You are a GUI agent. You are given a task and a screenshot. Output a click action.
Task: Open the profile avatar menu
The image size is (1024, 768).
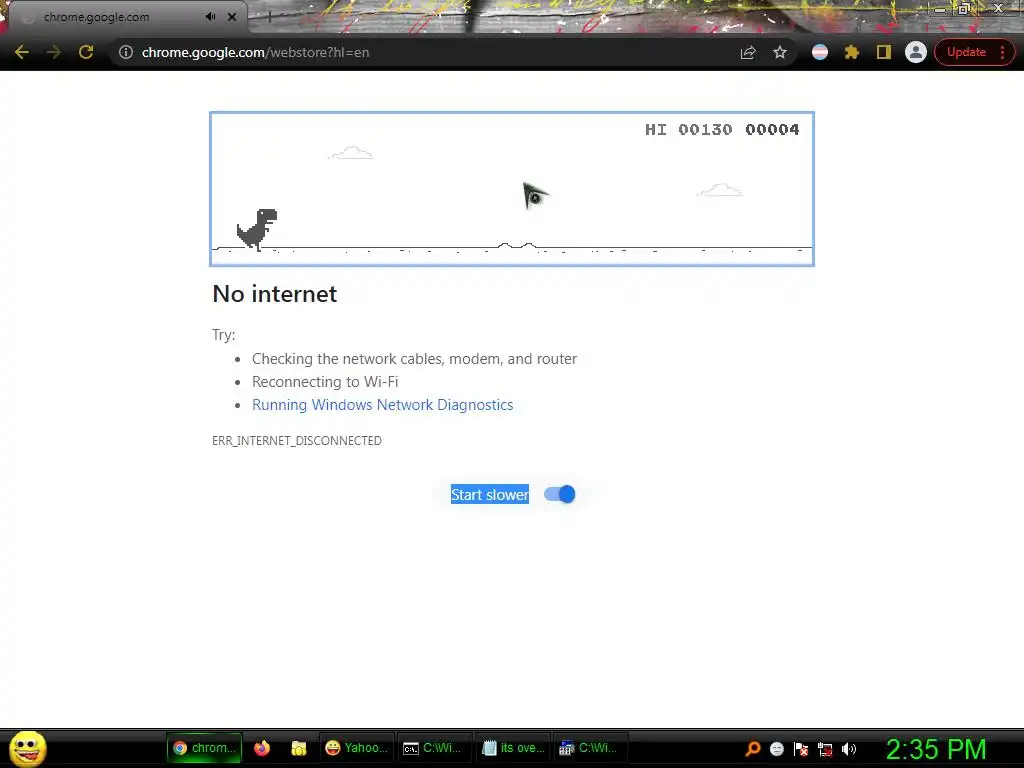point(916,52)
